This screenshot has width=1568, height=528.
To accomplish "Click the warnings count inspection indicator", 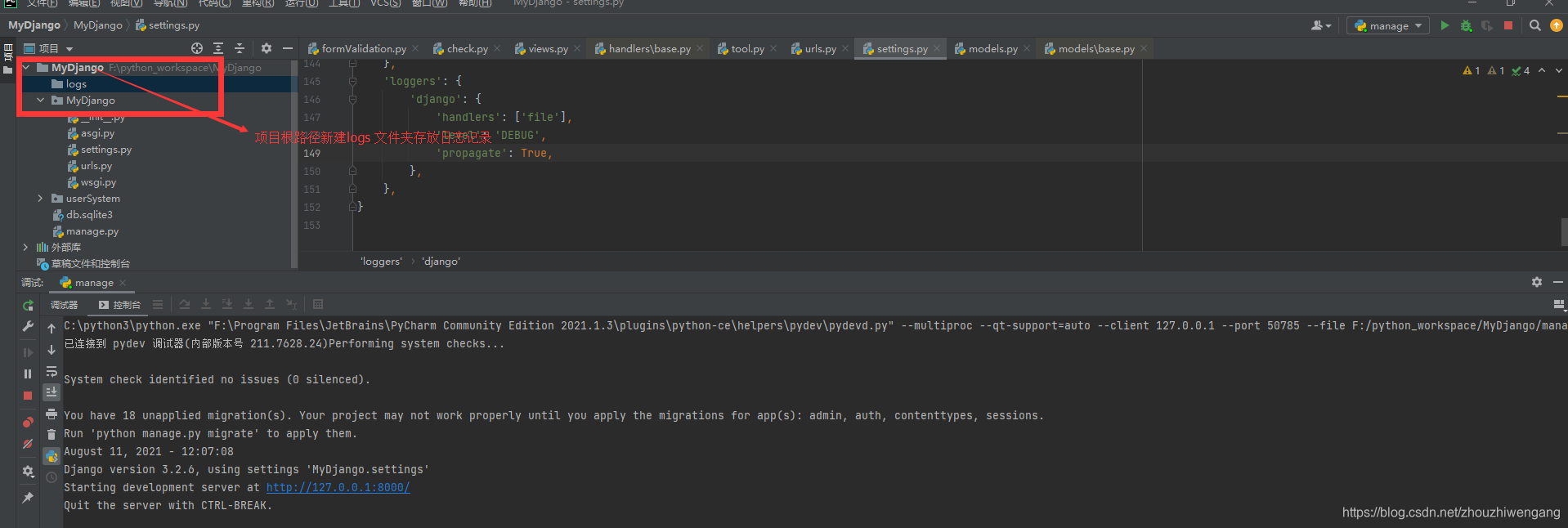I will point(1472,71).
